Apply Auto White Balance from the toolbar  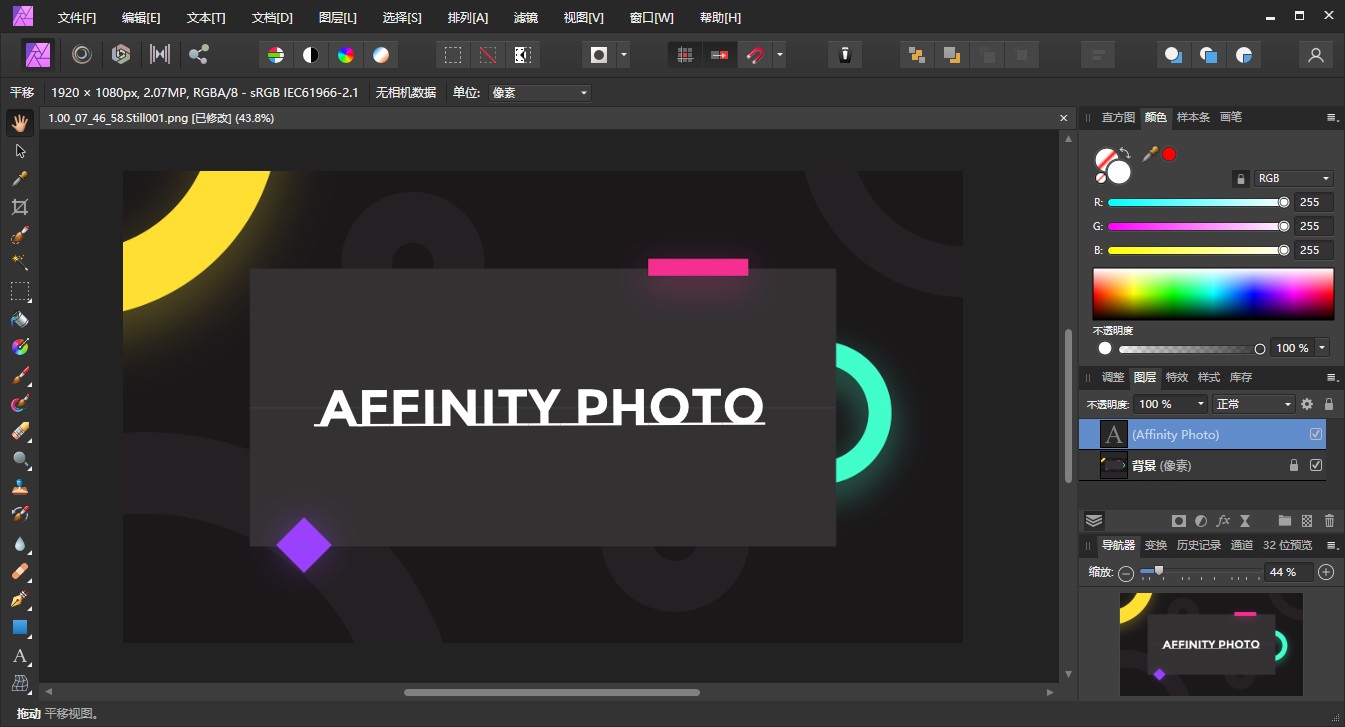381,55
